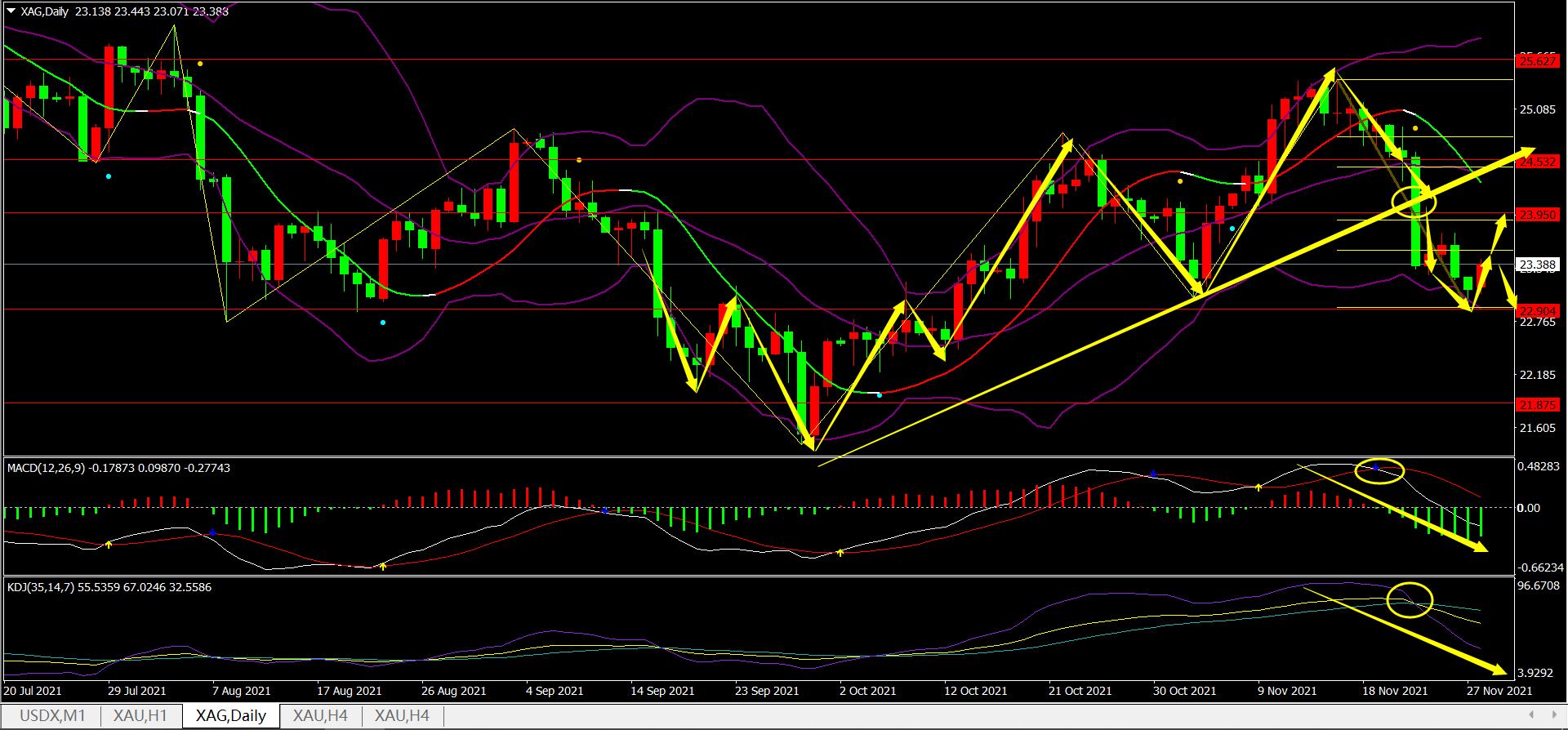
Task: Select the active XAG,Daily tab
Action: pyautogui.click(x=231, y=716)
